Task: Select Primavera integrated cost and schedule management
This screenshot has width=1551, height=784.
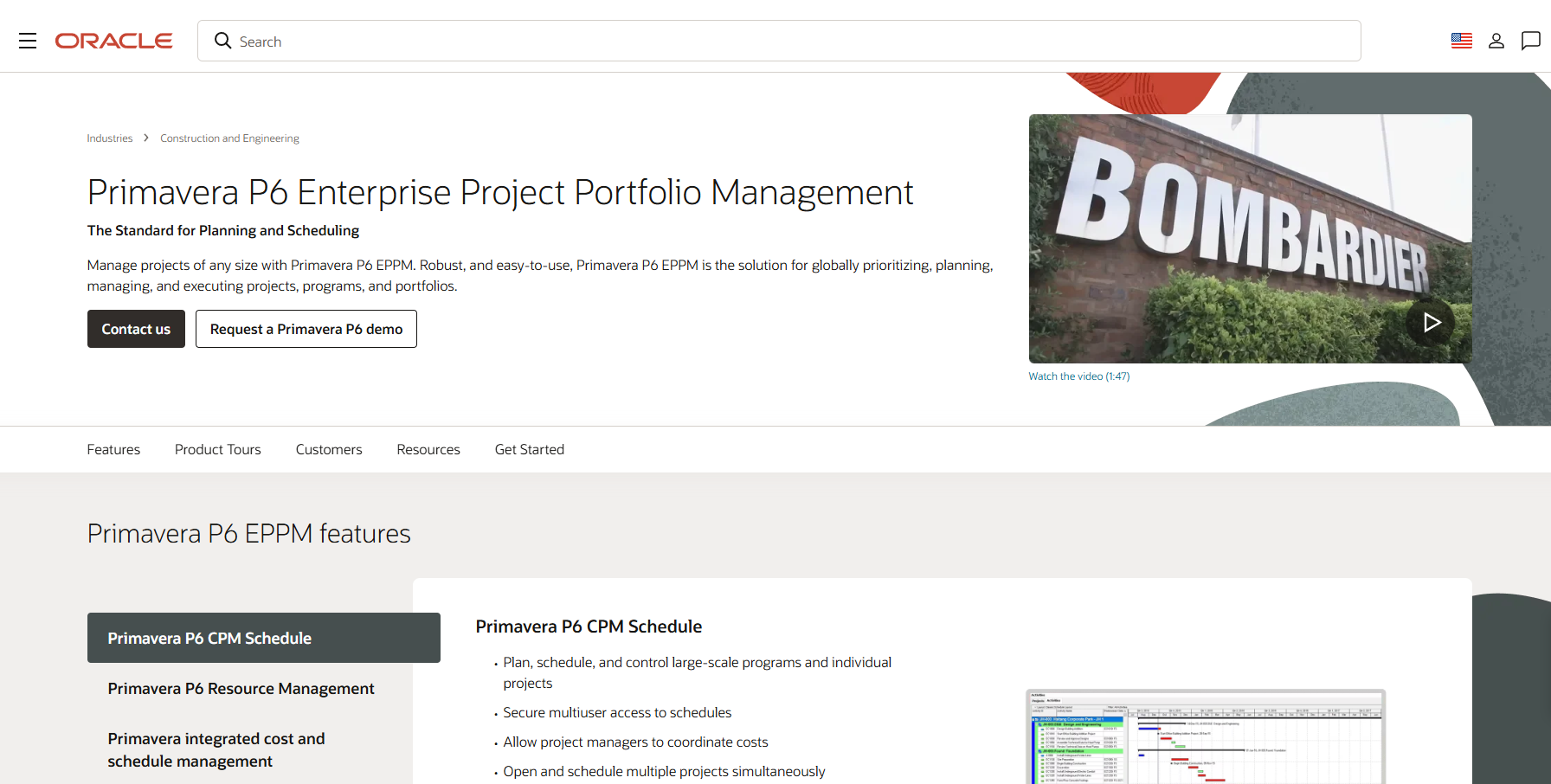Action: (x=216, y=749)
